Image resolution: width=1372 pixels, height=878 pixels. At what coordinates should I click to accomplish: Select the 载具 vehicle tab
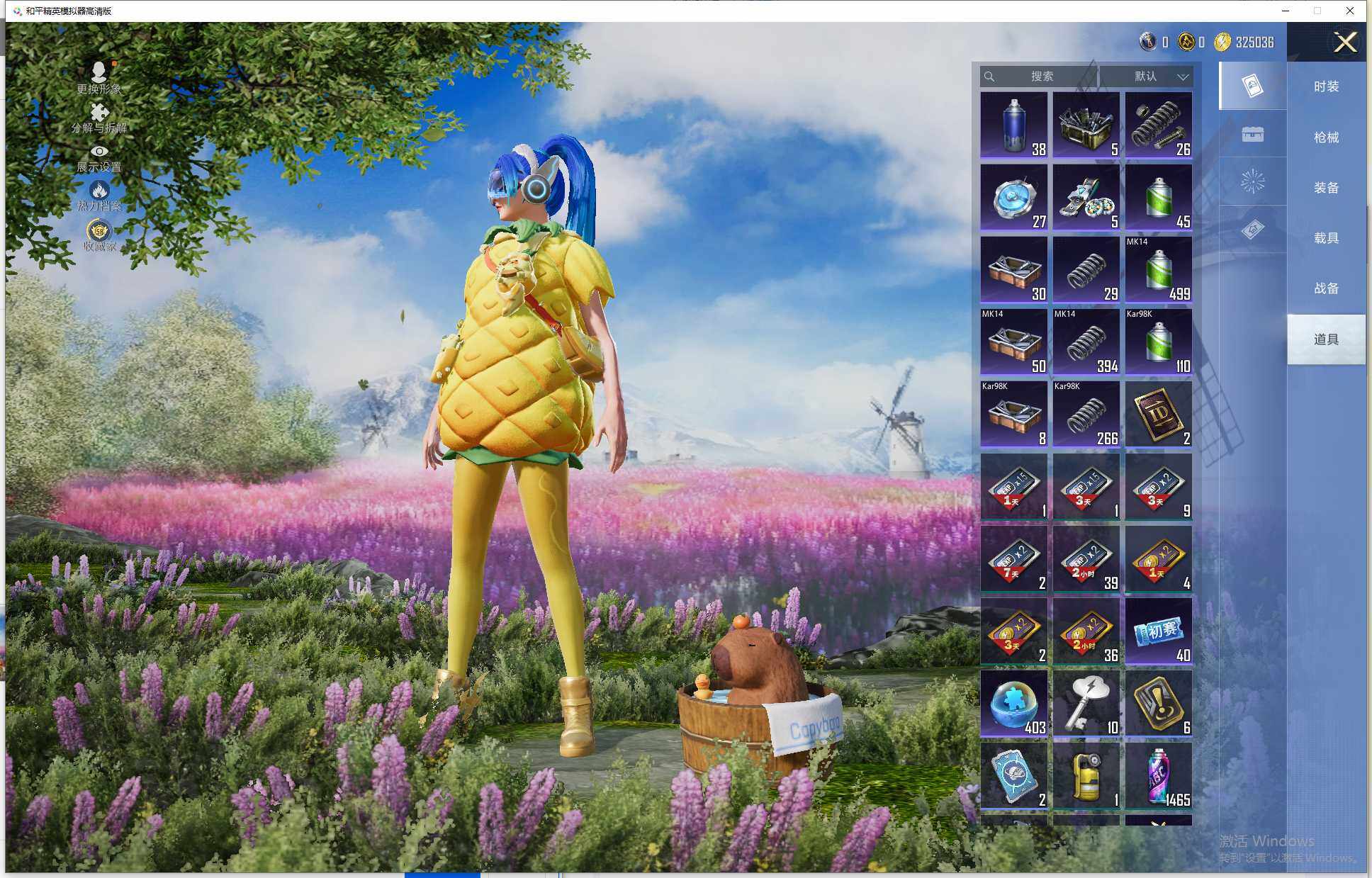click(x=1326, y=238)
